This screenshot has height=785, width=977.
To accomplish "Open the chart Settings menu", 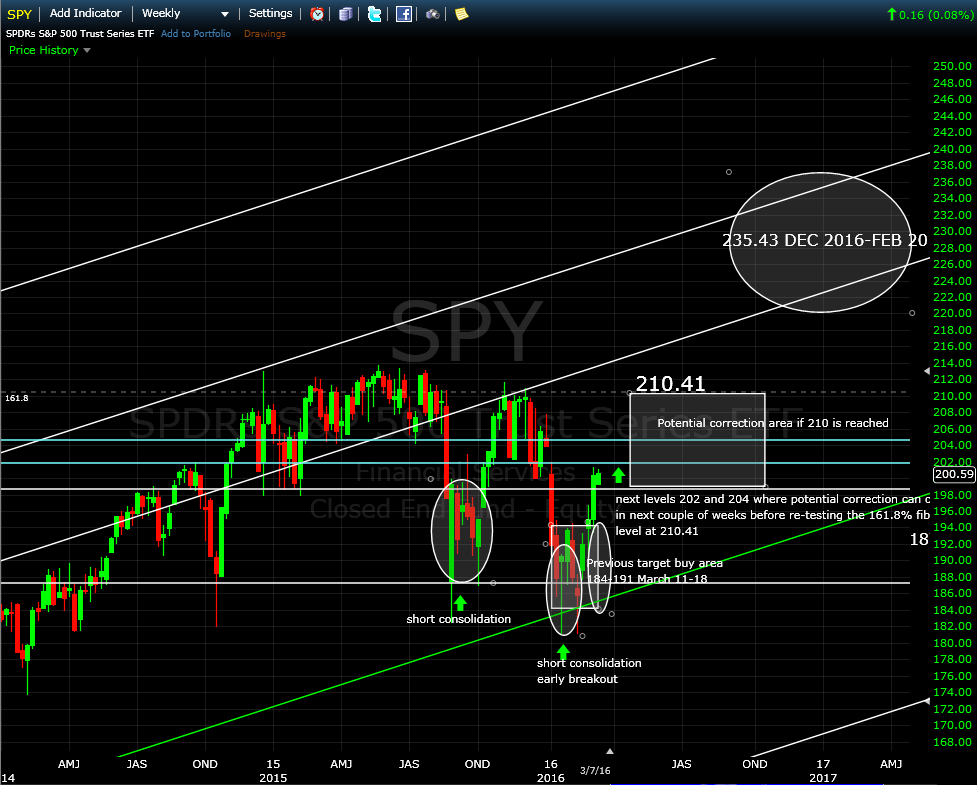I will 270,13.
